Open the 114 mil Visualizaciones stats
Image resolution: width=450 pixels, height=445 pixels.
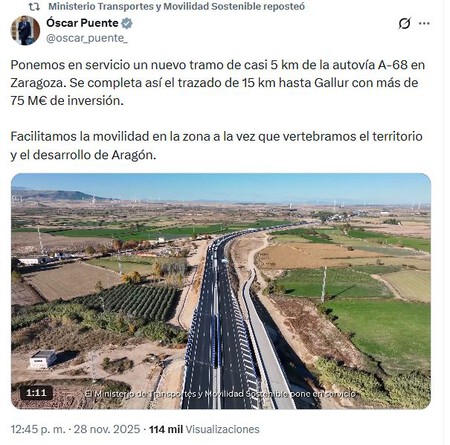[x=204, y=429]
